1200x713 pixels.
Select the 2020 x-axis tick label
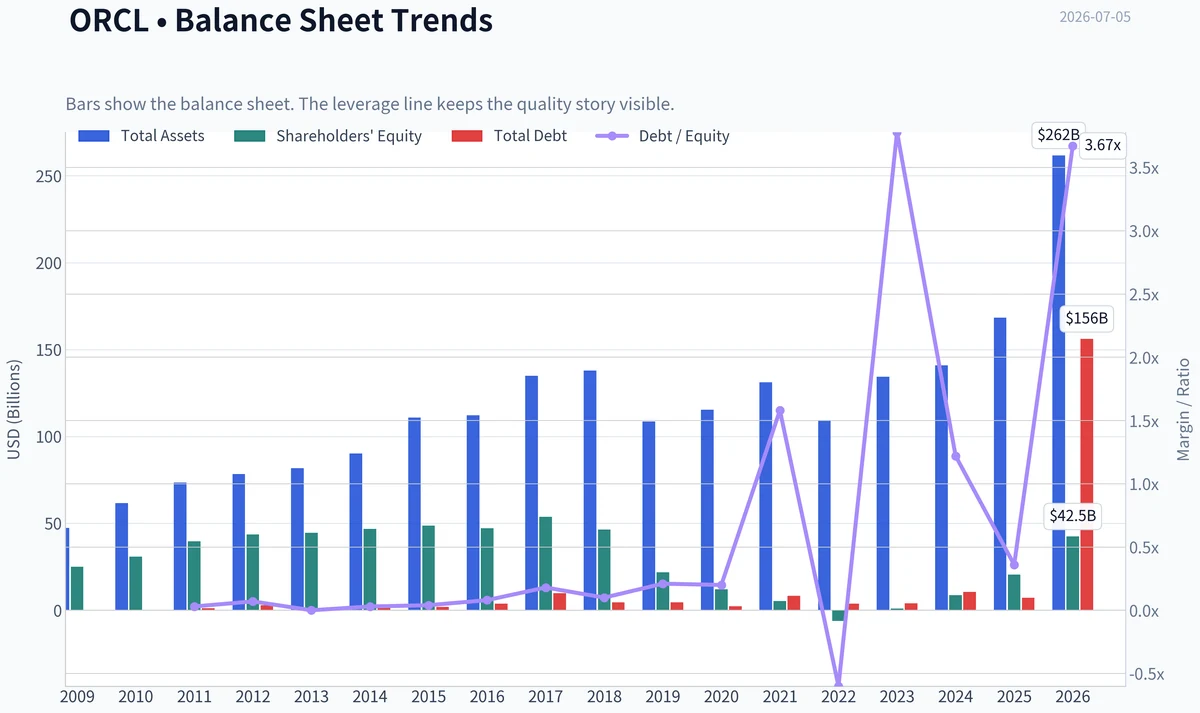pos(721,696)
